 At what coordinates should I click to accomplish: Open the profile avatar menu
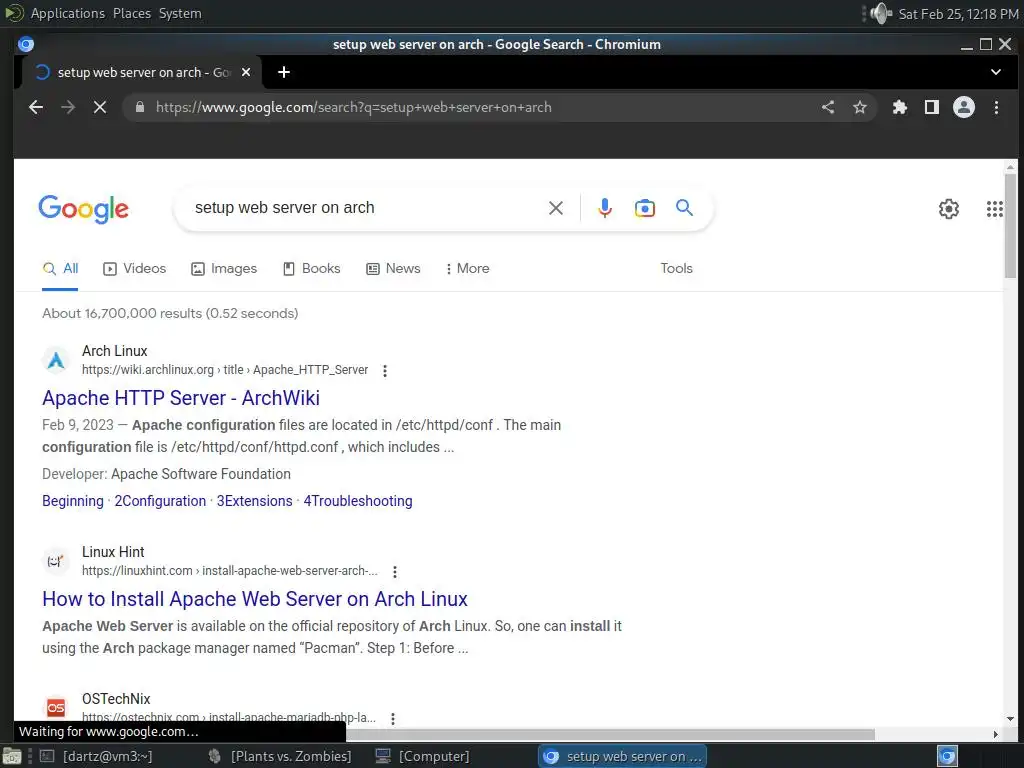[x=964, y=107]
